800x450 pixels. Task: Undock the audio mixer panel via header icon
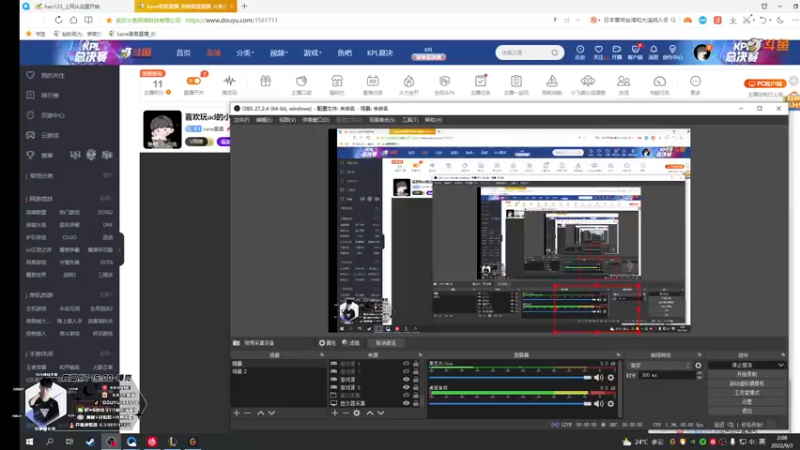[x=618, y=355]
